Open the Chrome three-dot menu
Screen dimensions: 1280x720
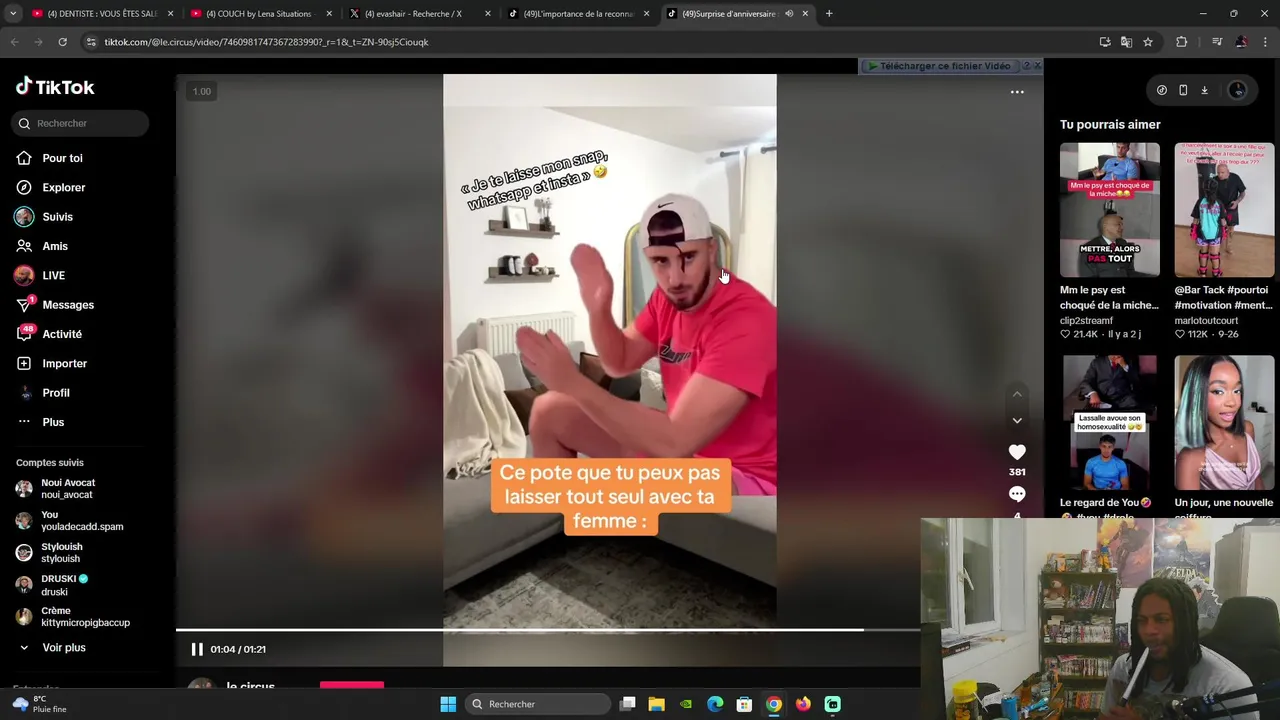click(1266, 42)
